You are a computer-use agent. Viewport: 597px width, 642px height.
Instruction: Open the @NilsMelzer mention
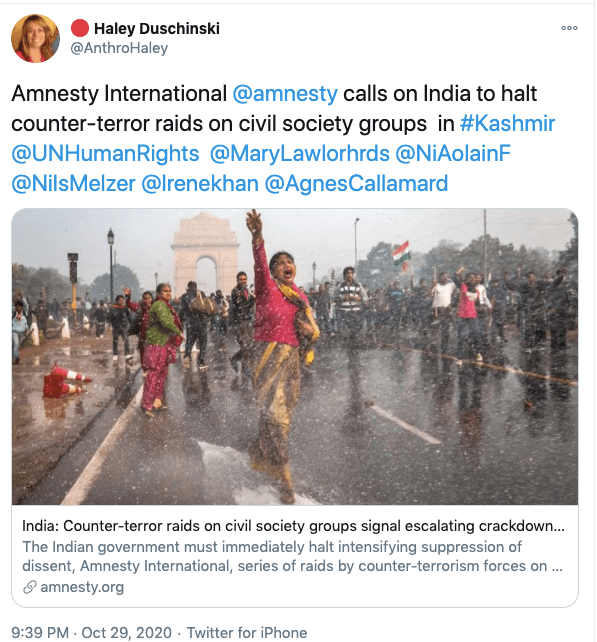click(x=73, y=183)
